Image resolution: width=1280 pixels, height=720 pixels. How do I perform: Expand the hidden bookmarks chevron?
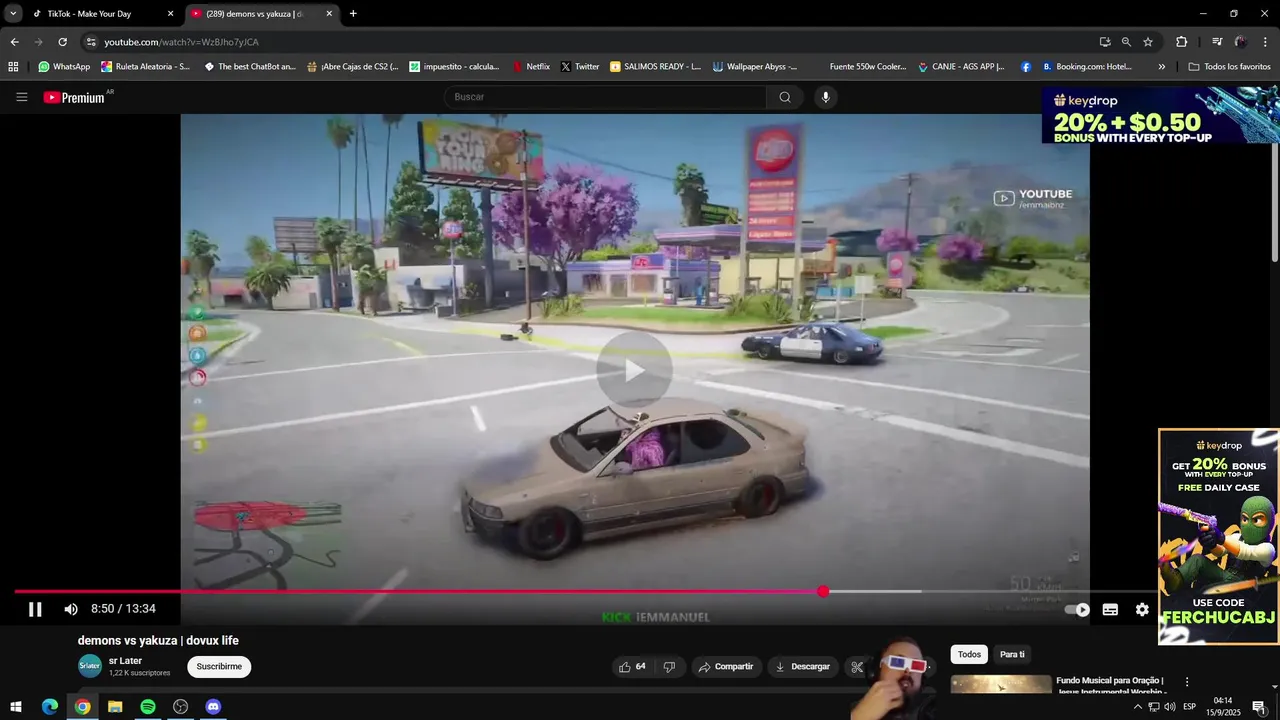[x=1161, y=67]
